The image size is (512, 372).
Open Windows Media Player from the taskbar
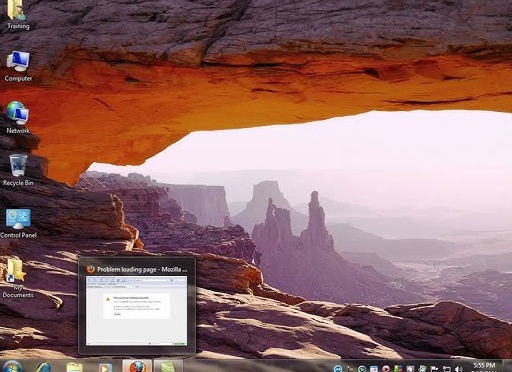click(105, 367)
